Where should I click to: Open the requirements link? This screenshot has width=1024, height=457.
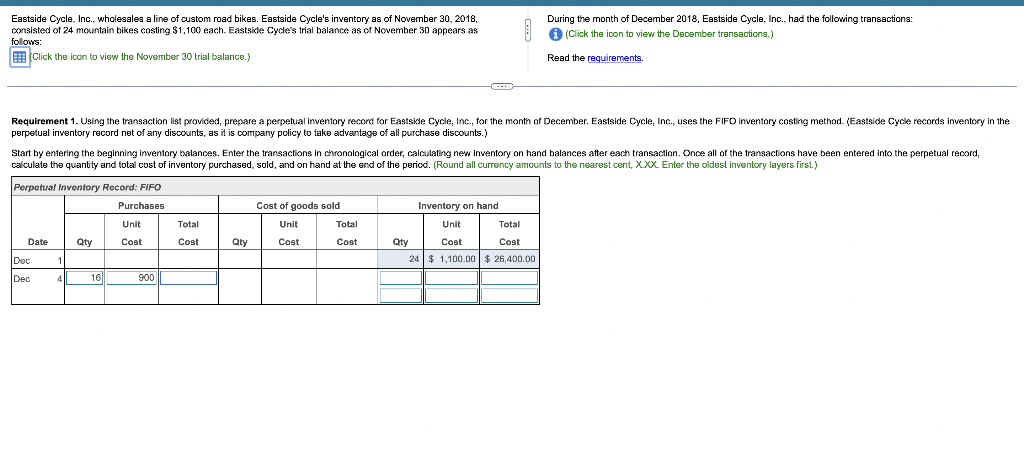click(615, 58)
